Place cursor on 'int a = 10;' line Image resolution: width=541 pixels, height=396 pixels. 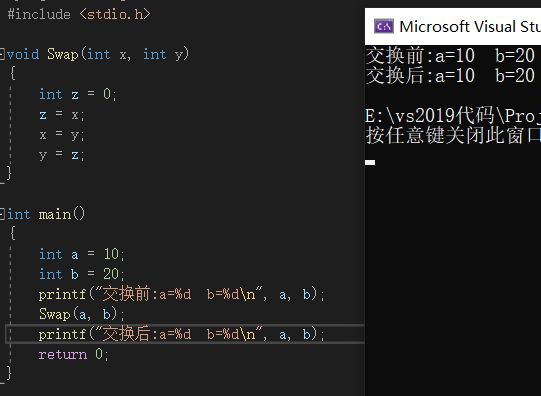pyautogui.click(x=82, y=254)
